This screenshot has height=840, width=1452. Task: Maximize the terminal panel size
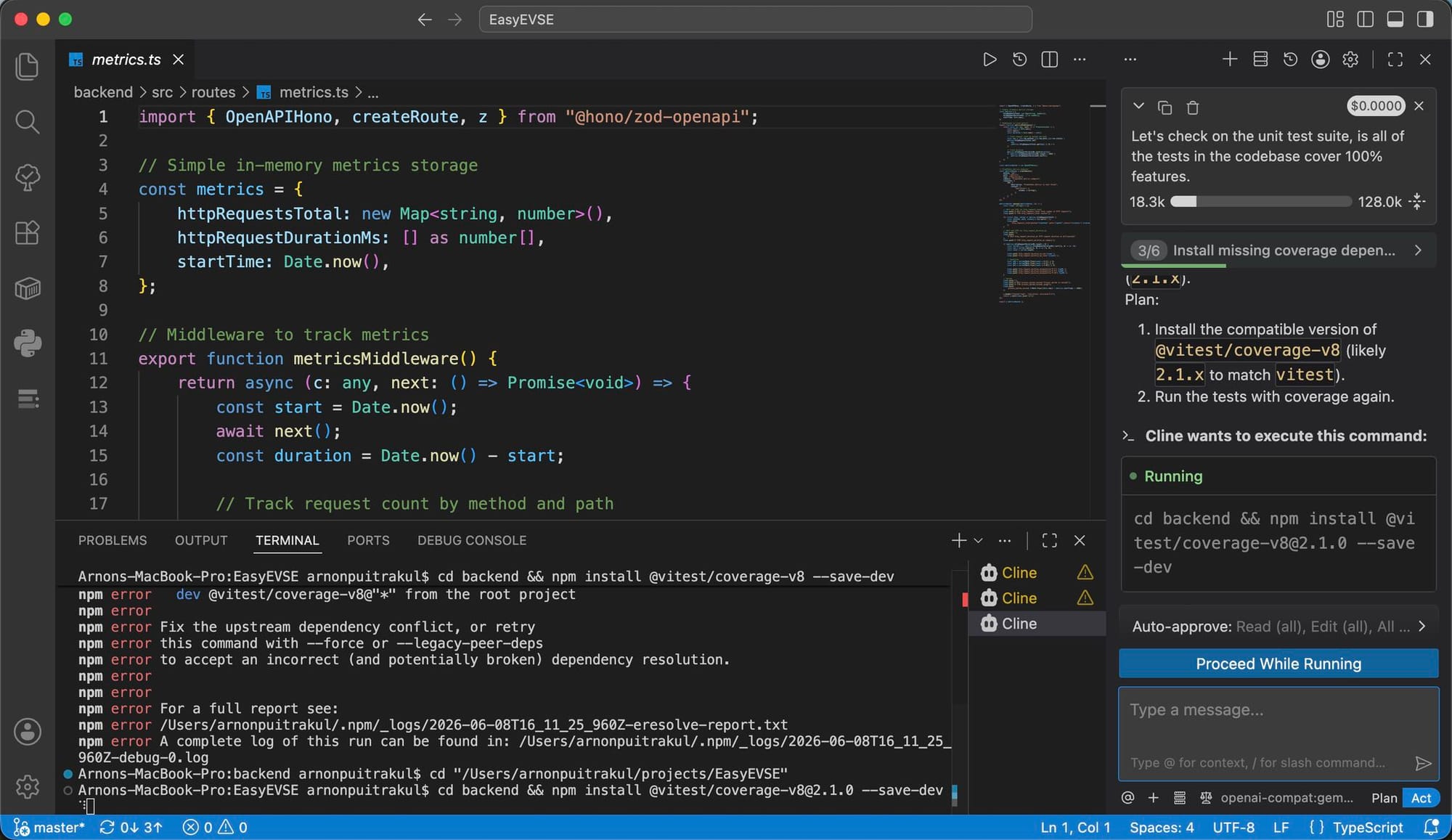point(1050,540)
